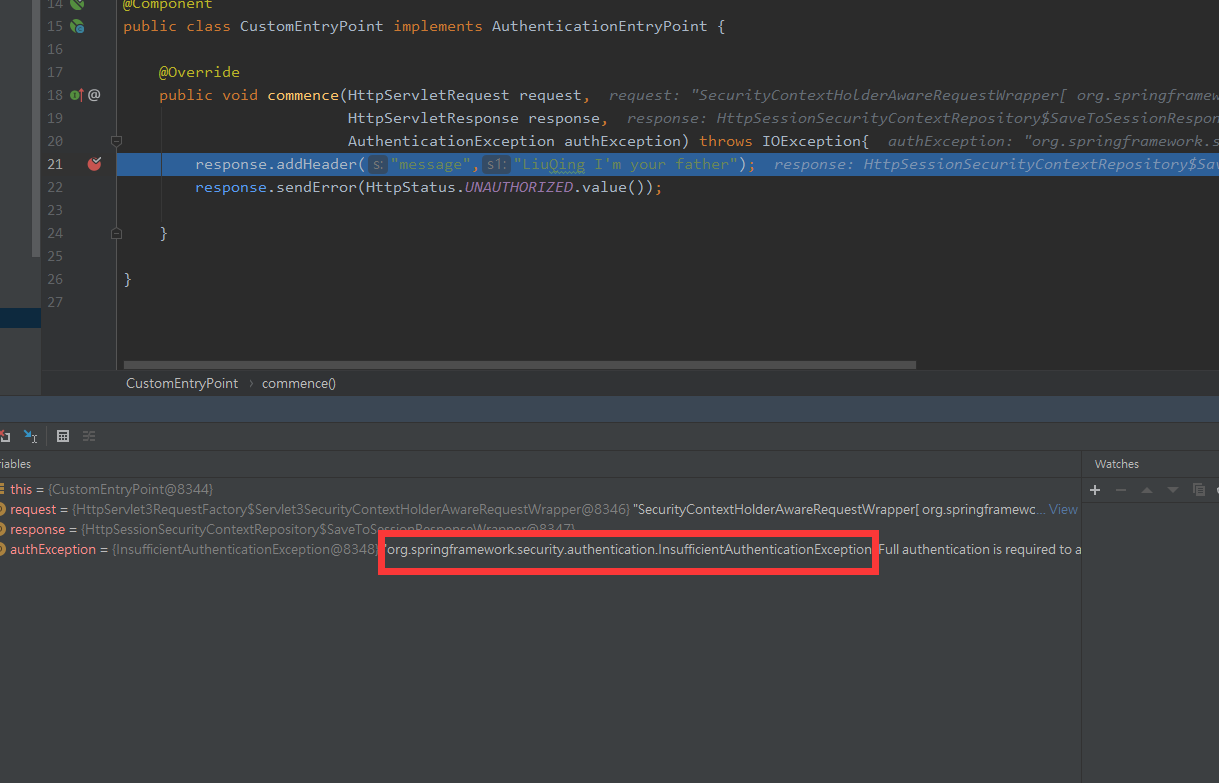Screen dimensions: 1219x783
Task: Click the View link for request value
Action: coord(1063,510)
